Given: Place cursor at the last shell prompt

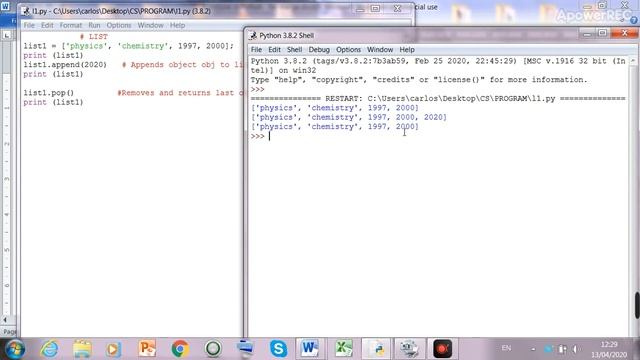Looking at the screenshot, I should tap(269, 136).
